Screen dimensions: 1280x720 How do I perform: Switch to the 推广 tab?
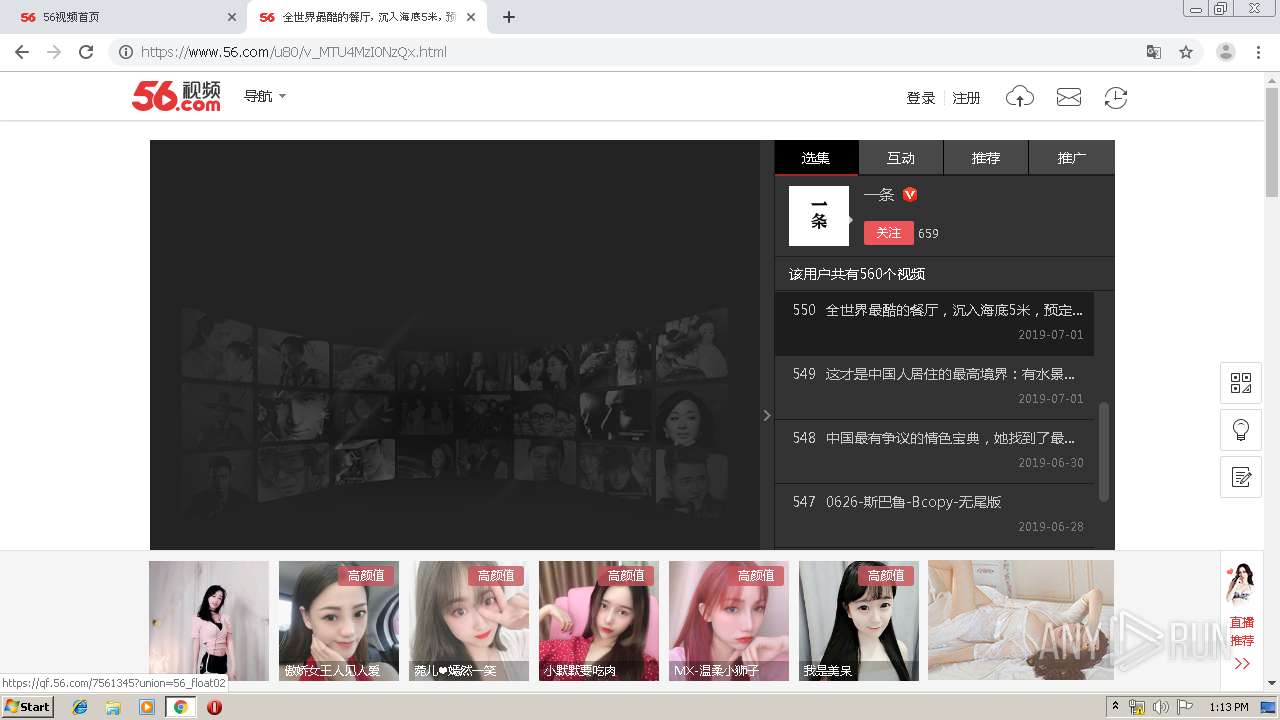click(x=1072, y=158)
